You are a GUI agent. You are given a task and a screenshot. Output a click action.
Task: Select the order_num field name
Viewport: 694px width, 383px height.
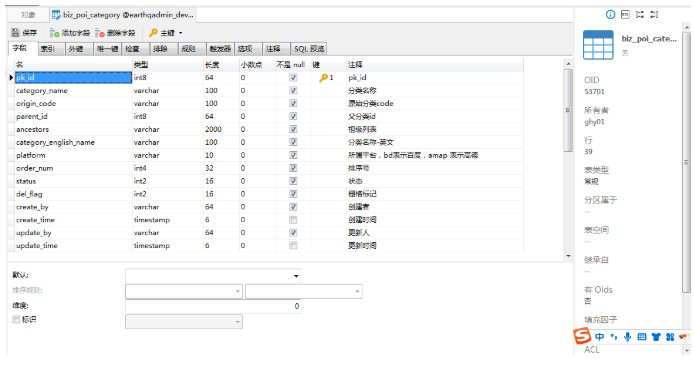(x=35, y=168)
